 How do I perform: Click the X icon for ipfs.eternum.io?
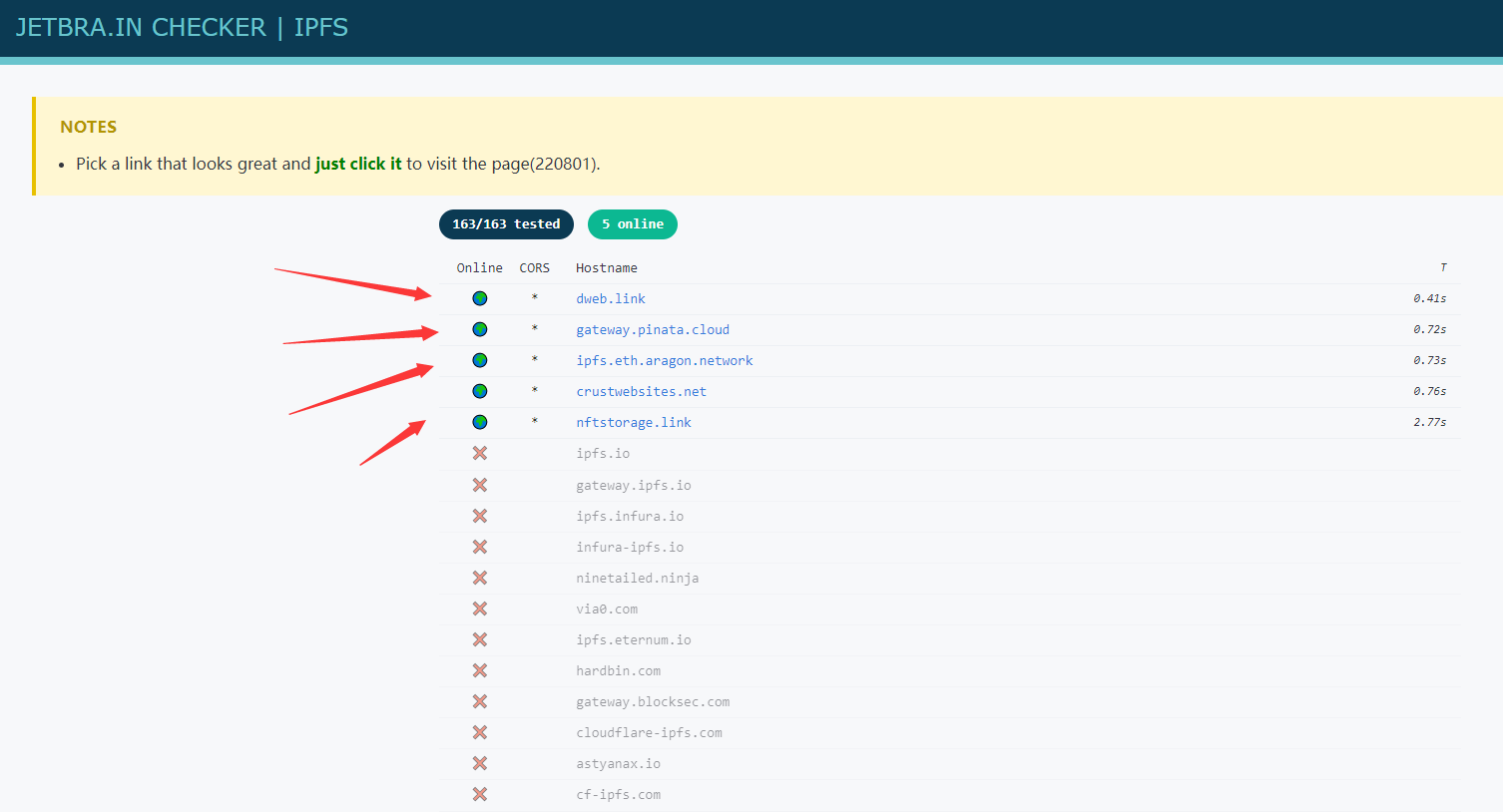[x=480, y=639]
